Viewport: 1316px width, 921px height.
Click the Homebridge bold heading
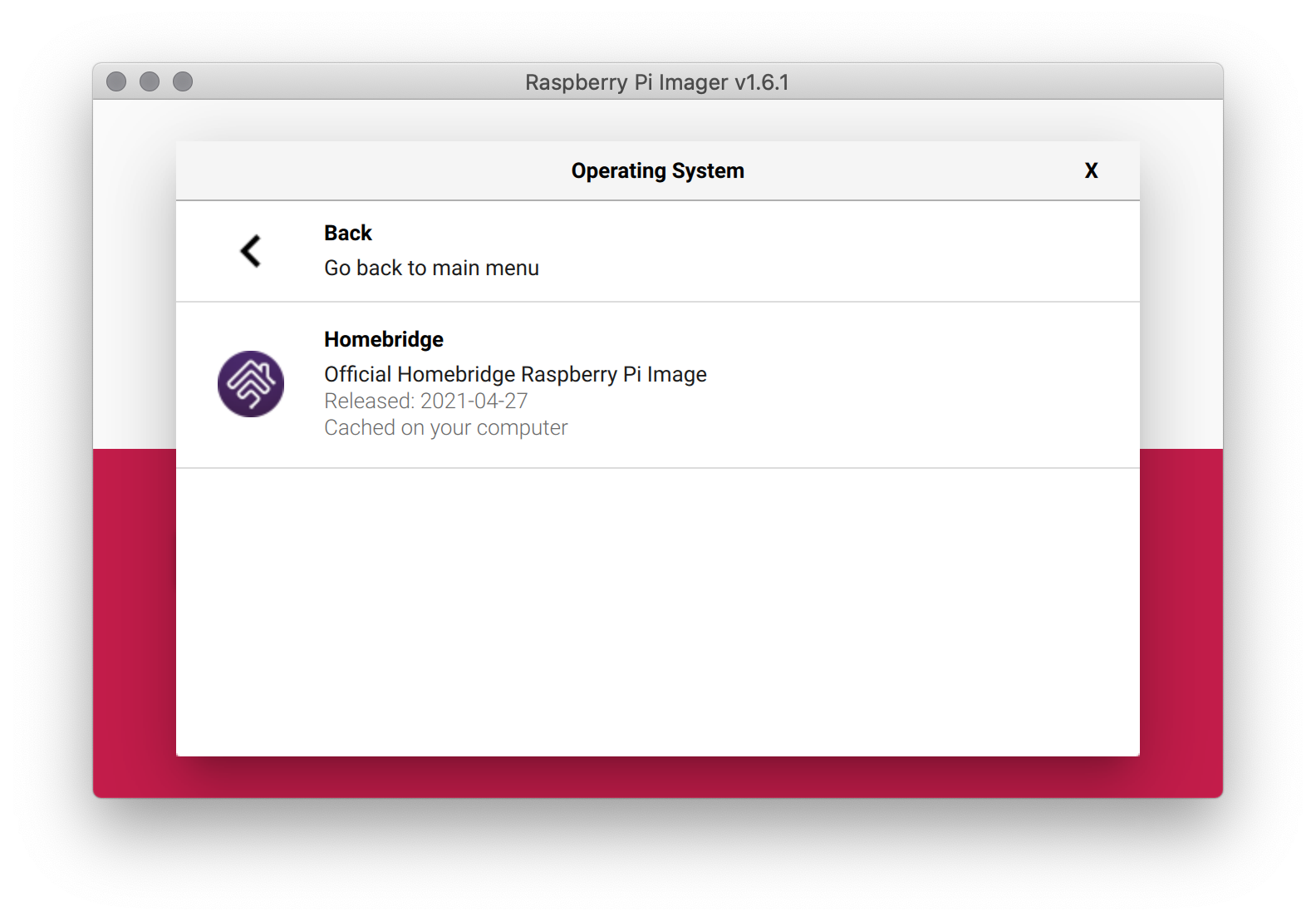[383, 339]
